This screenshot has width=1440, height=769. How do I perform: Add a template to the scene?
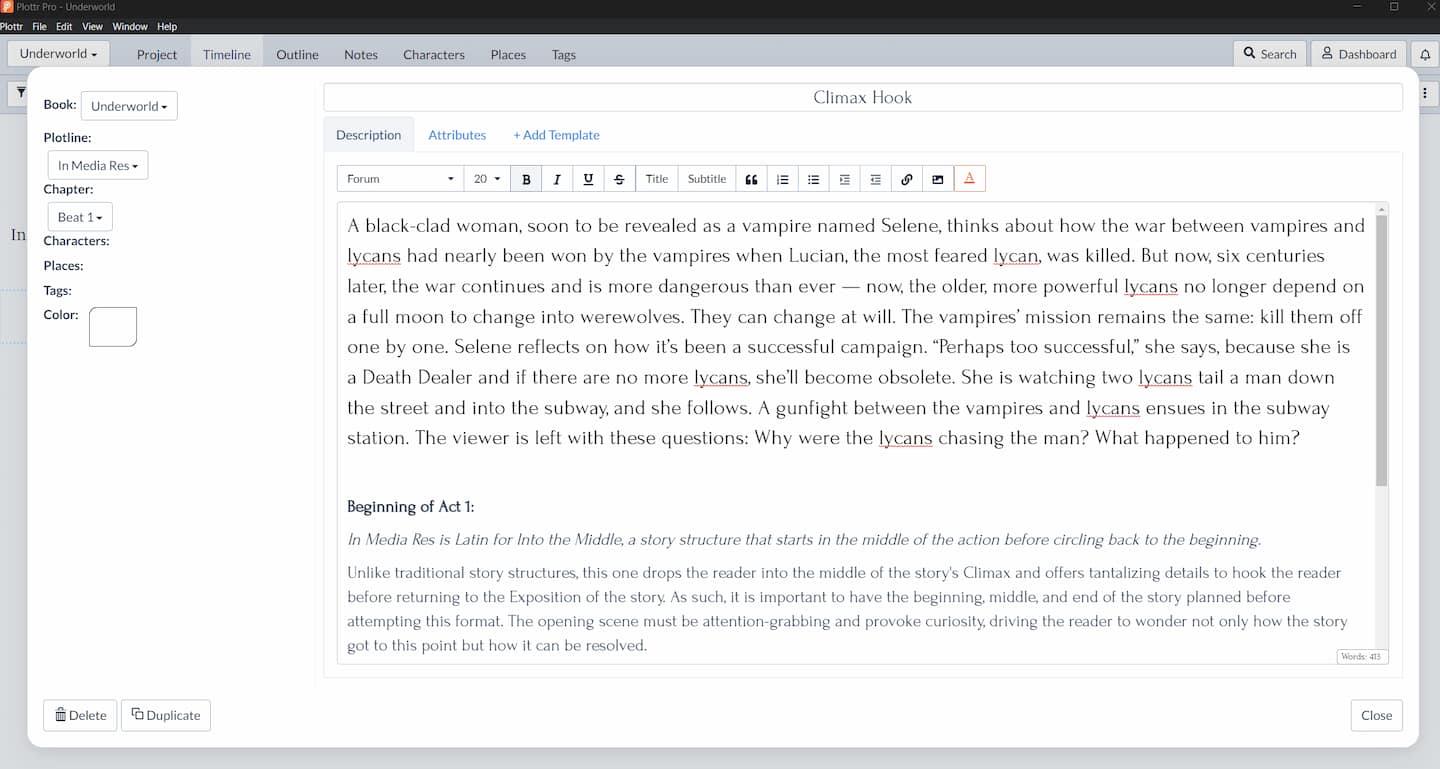point(556,134)
